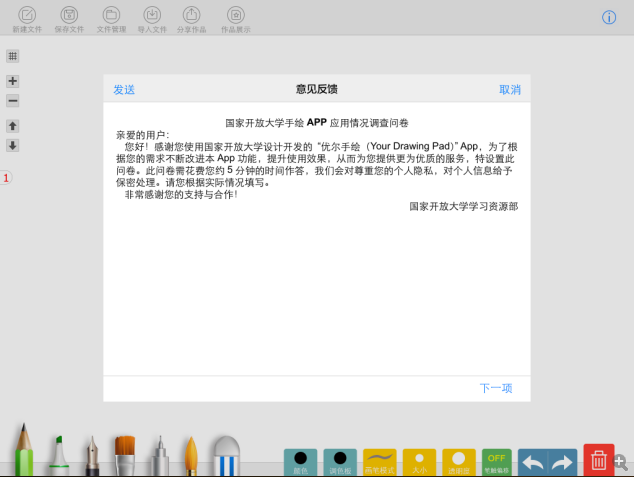634x477 pixels.
Task: Click the 新建文件 (new file) icon
Action: (28, 16)
